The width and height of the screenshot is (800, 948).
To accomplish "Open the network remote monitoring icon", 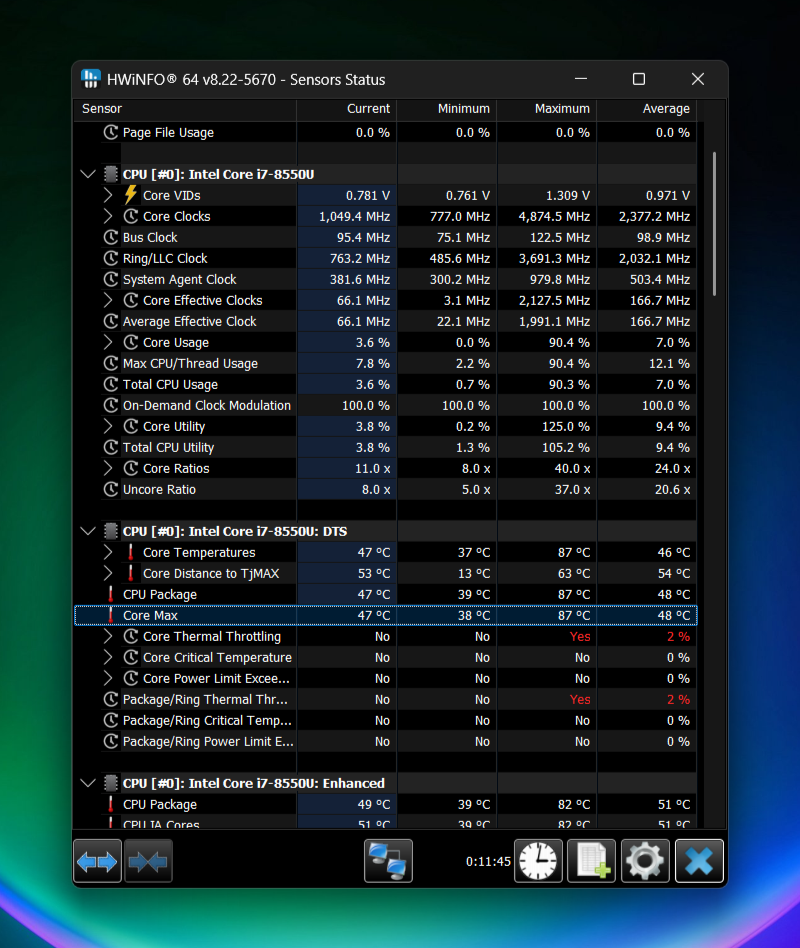I will coord(388,861).
